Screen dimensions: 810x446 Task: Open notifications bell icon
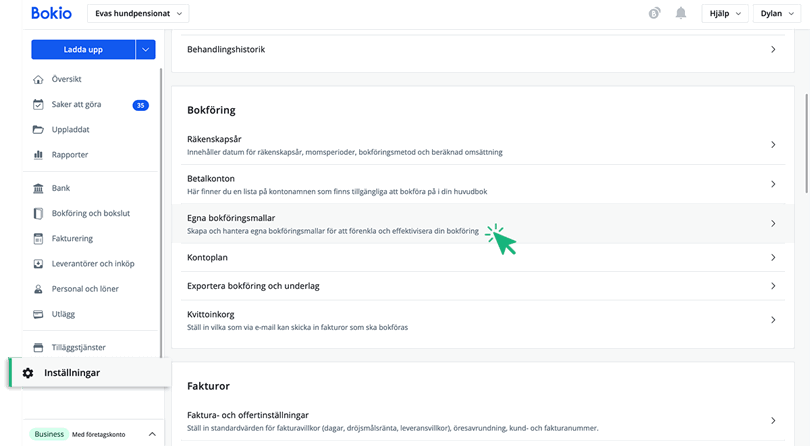click(x=681, y=13)
